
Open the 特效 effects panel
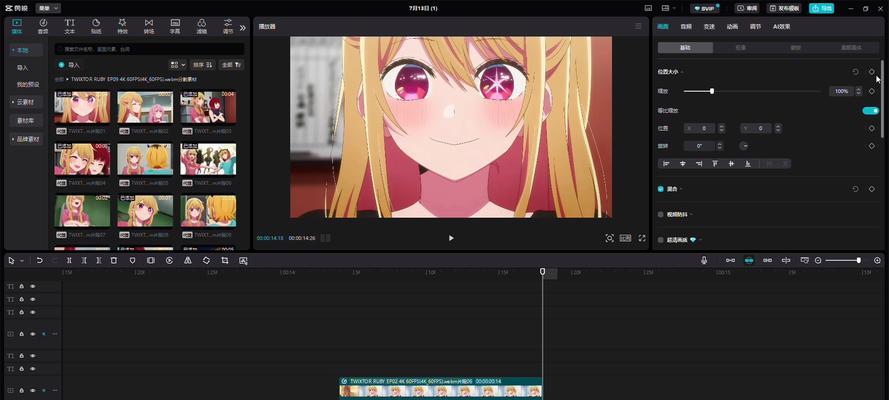[x=122, y=26]
